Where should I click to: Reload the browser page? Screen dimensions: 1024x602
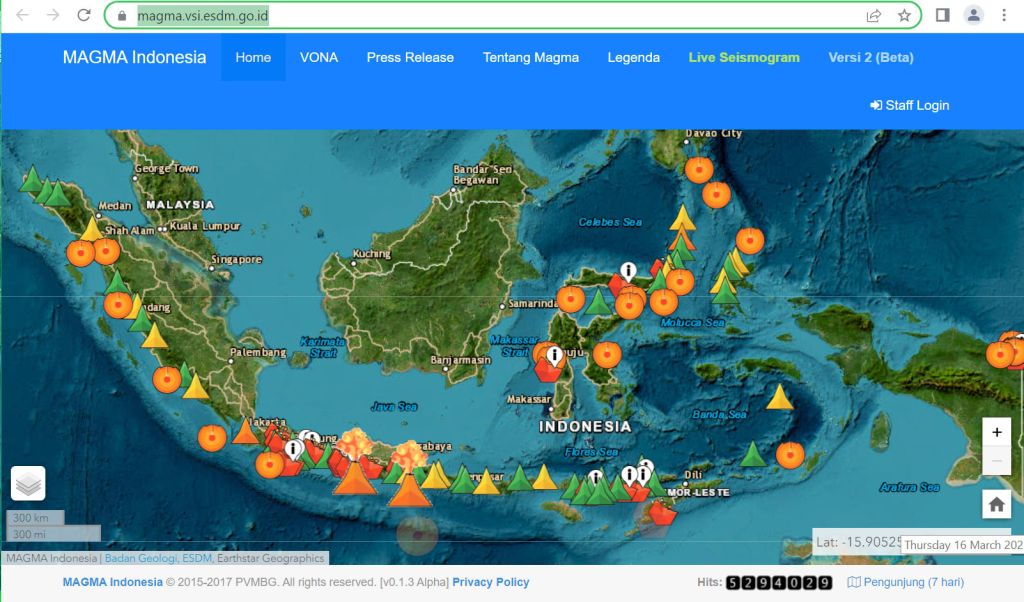(x=84, y=16)
